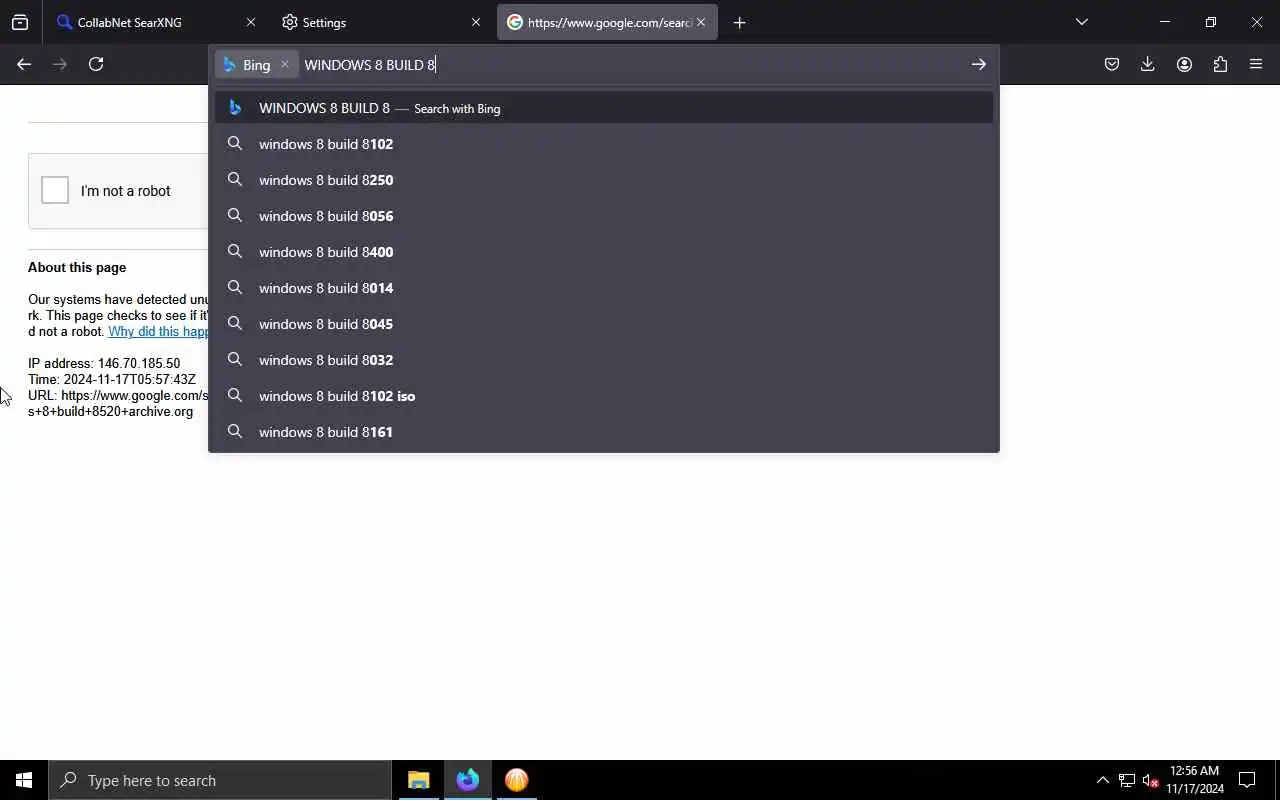
Task: Close the google.com search tab
Action: [701, 22]
